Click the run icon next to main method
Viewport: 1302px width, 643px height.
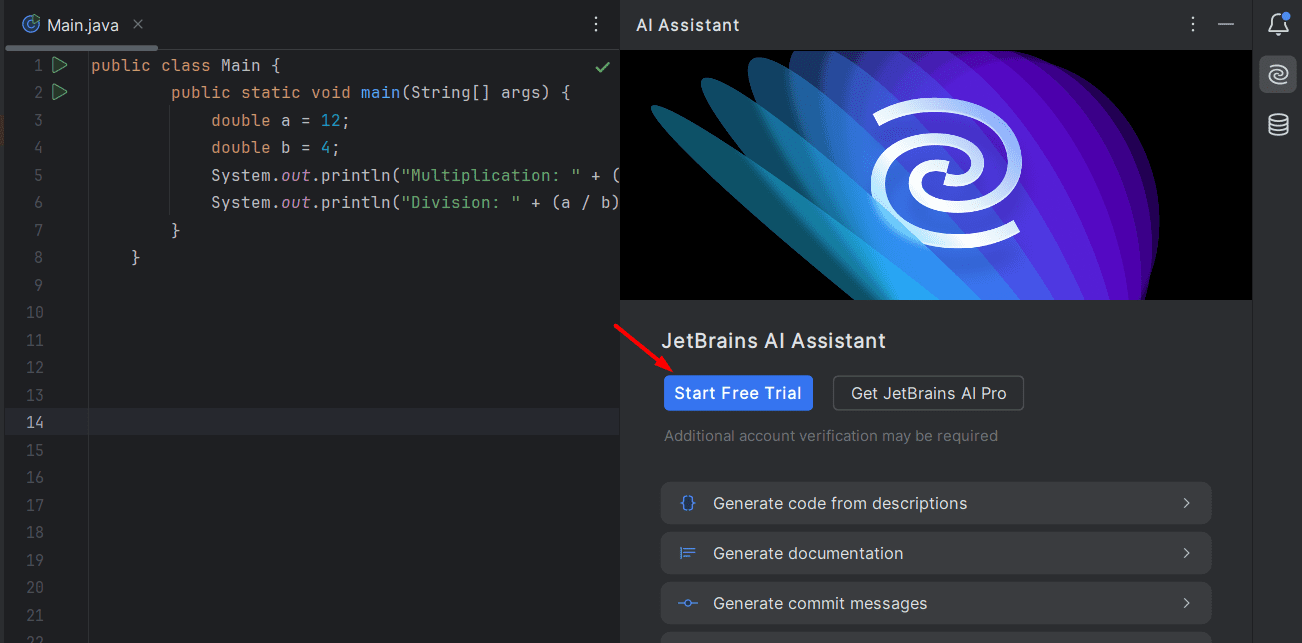59,92
